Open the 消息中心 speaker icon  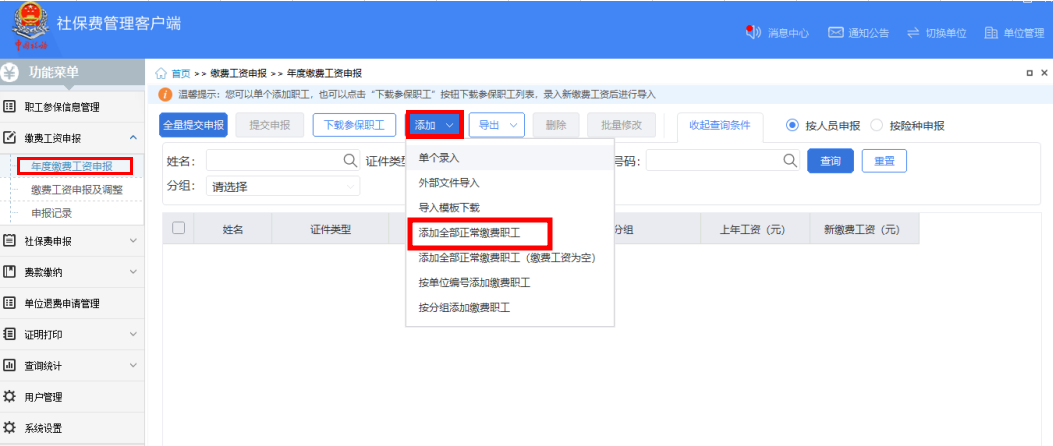tap(753, 32)
